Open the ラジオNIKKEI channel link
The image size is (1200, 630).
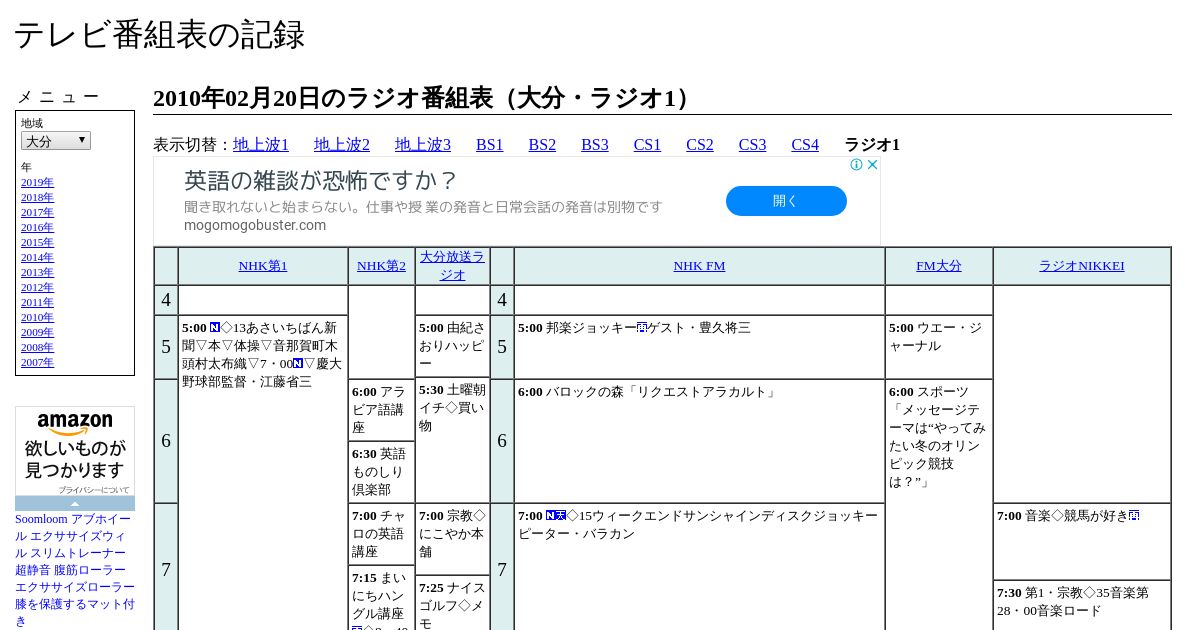point(1081,266)
